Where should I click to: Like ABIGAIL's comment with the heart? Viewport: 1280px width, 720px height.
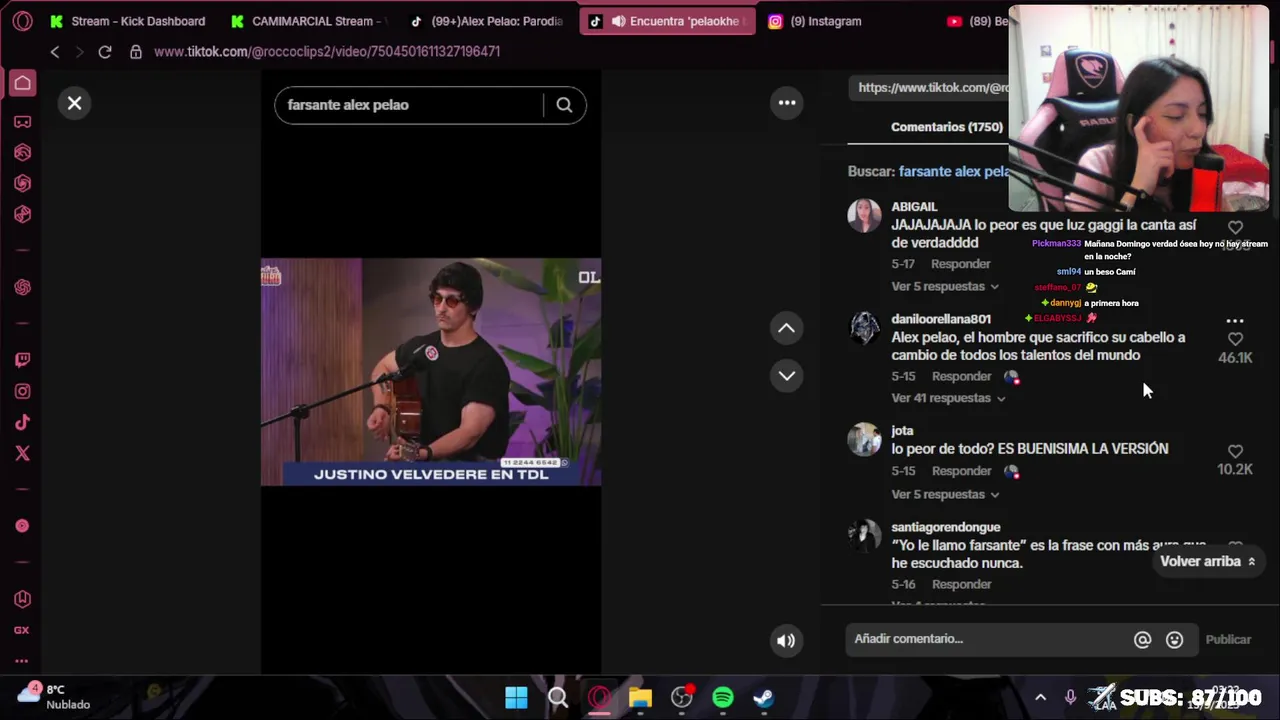pyautogui.click(x=1235, y=228)
